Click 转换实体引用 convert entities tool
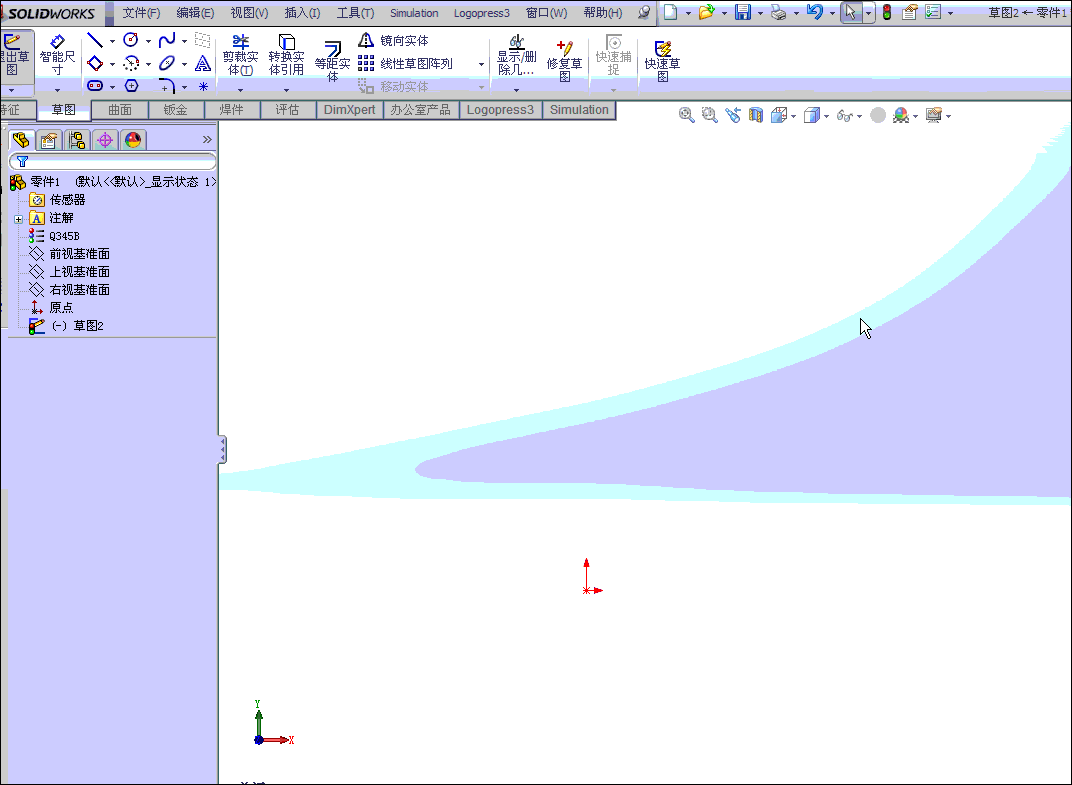 point(286,54)
